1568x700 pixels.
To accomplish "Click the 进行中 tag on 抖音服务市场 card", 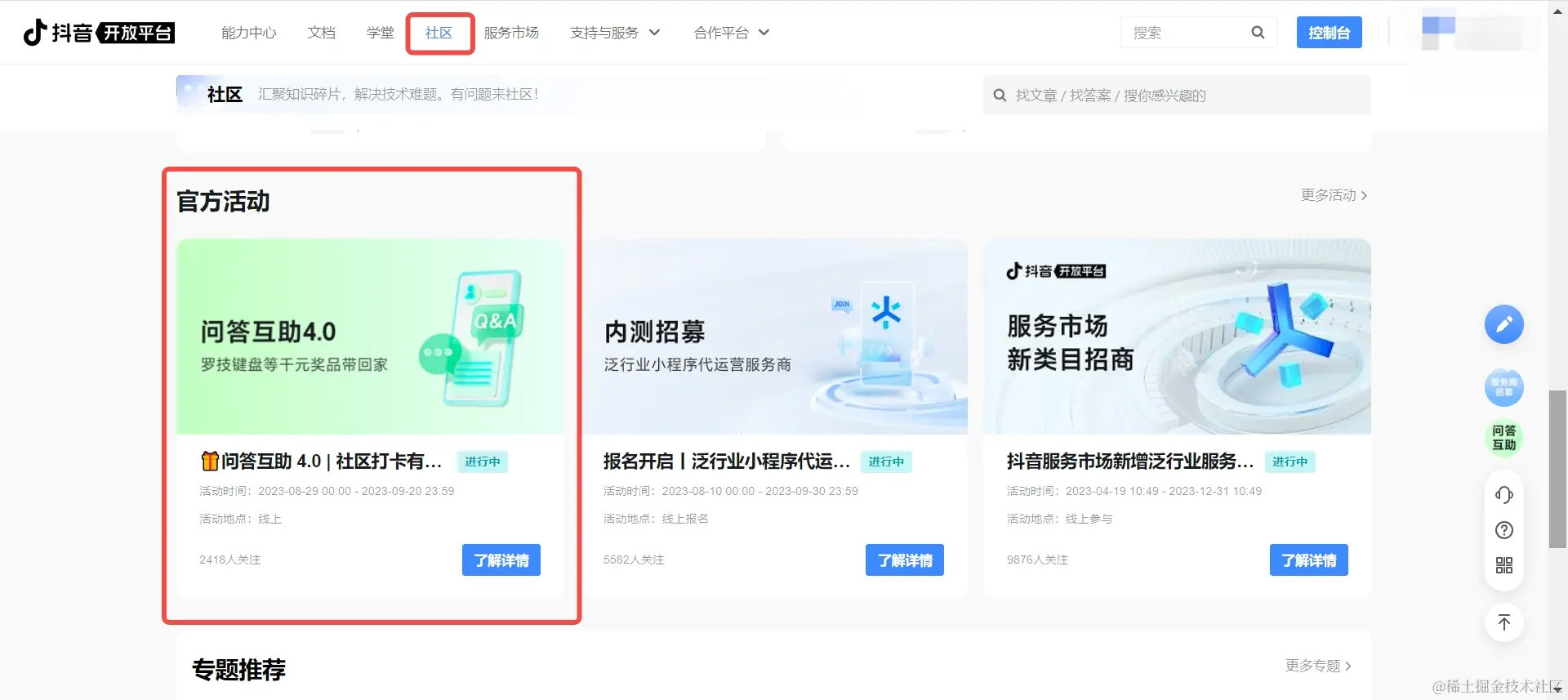I will pos(1290,462).
